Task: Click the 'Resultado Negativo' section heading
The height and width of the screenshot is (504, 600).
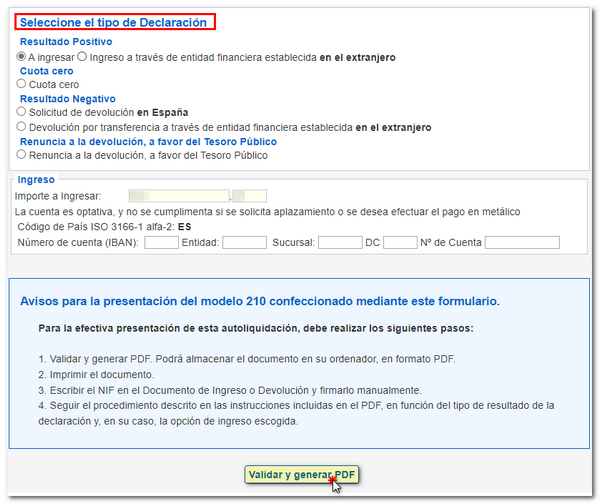Action: tap(68, 99)
